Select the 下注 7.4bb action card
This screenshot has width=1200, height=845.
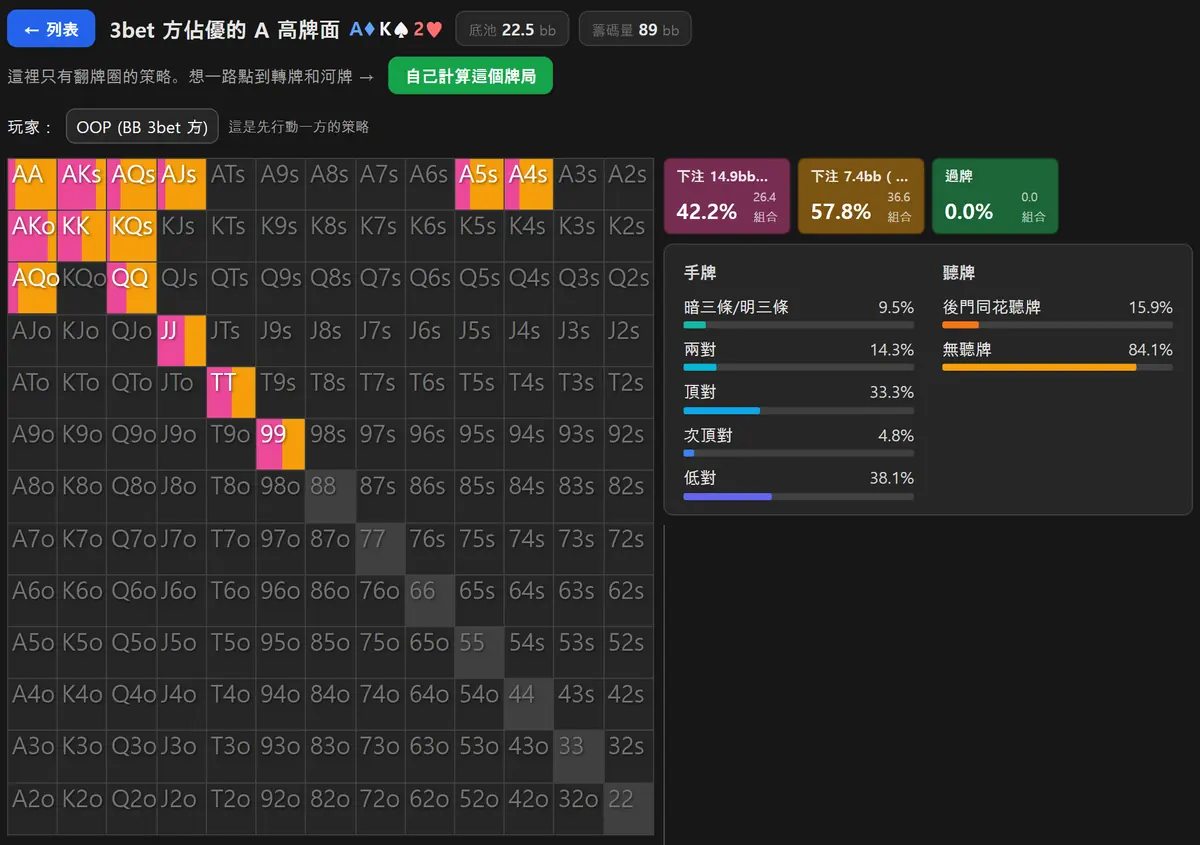[x=861, y=196]
